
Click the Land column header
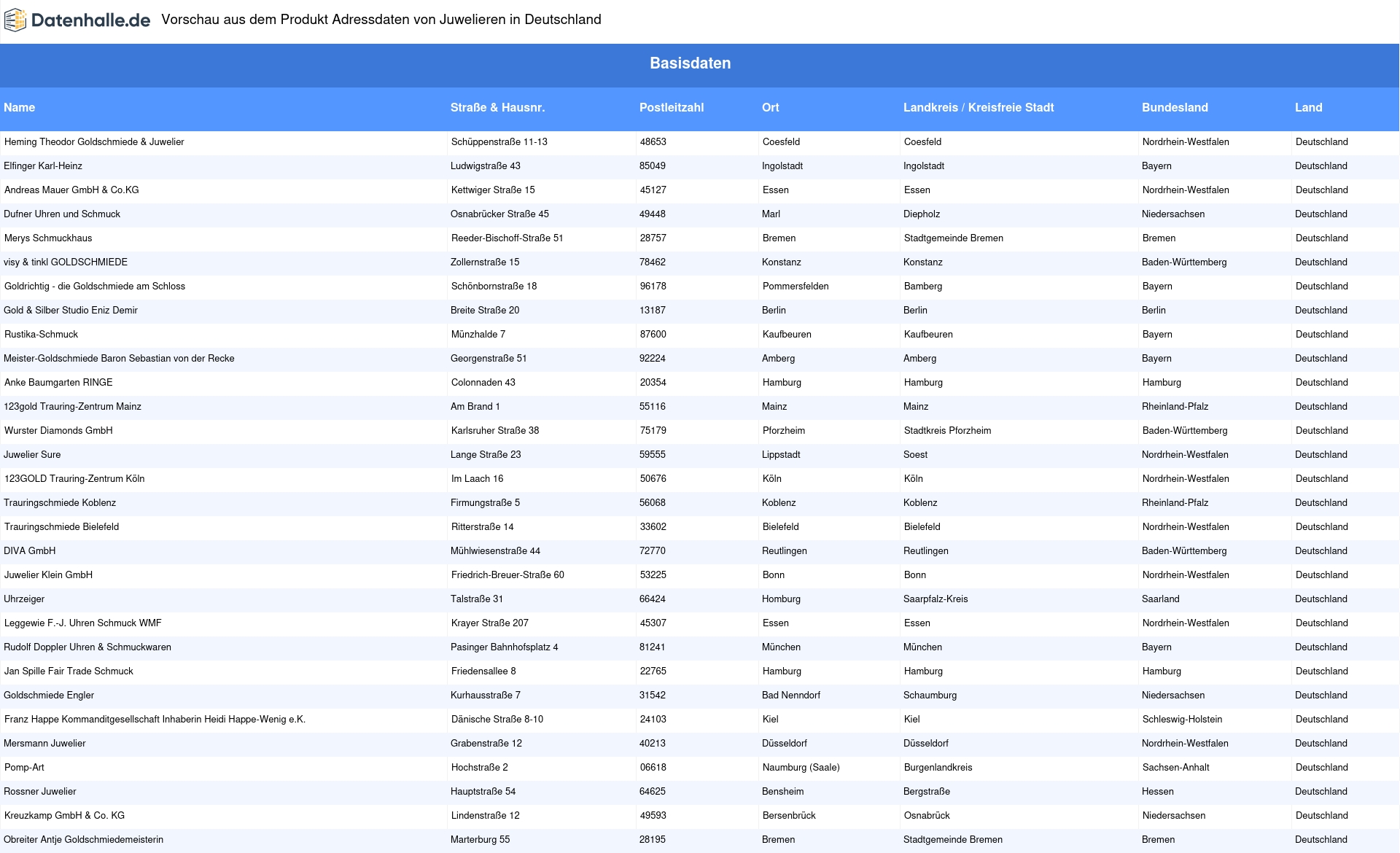(1308, 108)
